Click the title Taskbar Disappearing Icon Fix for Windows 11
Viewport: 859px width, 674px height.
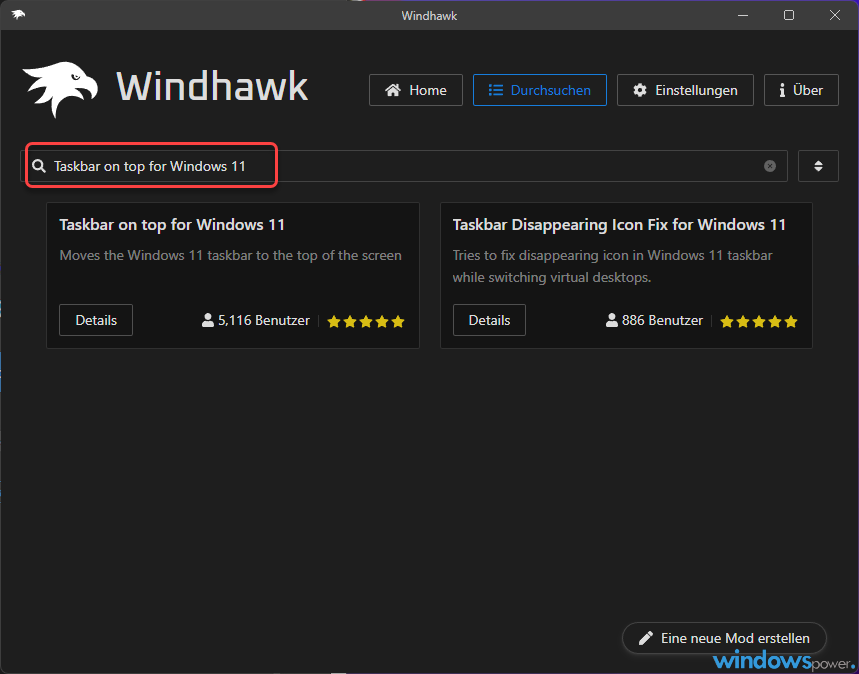click(x=619, y=225)
